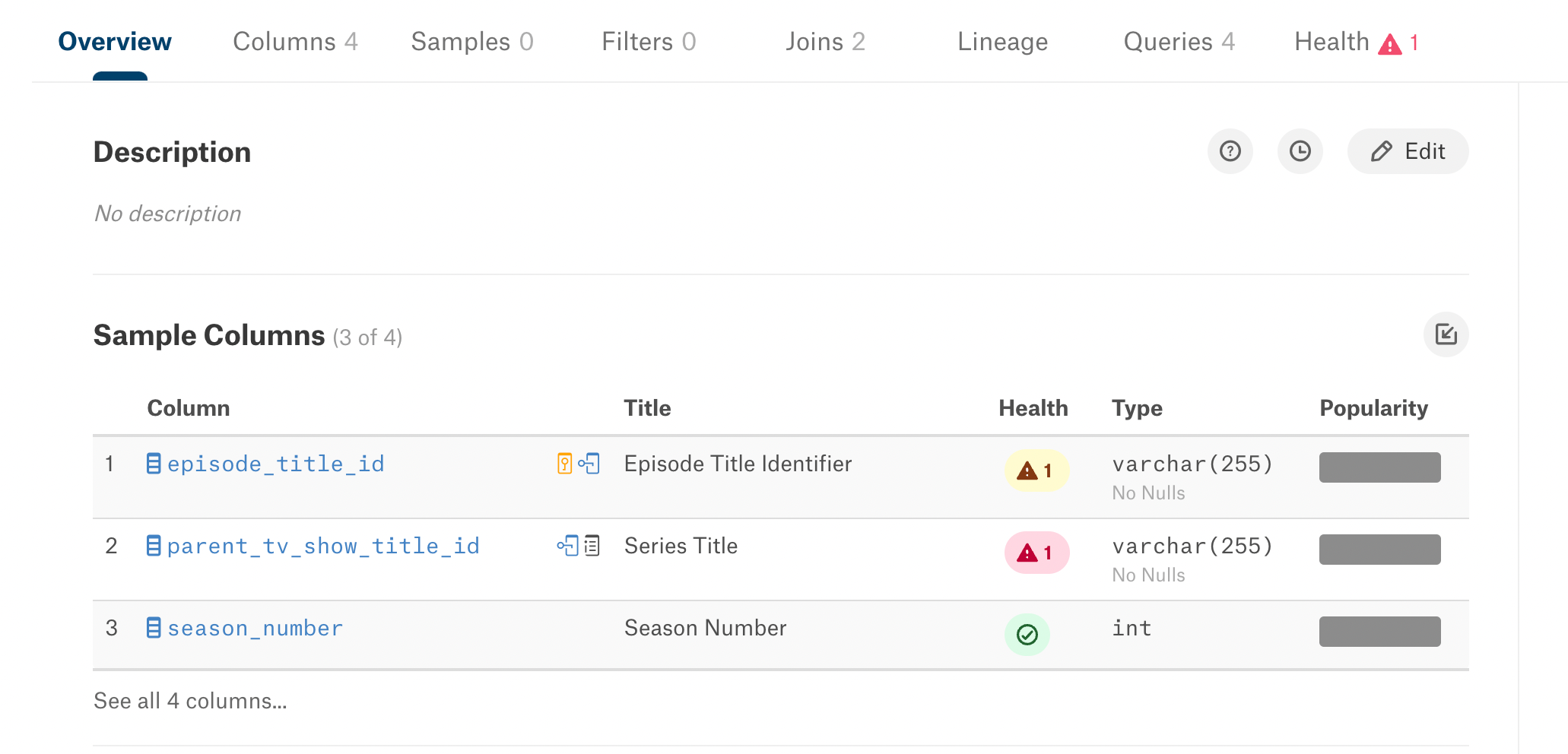Click the column icon beside parent_tv_show_title_id
The image size is (1568, 754).
154,546
